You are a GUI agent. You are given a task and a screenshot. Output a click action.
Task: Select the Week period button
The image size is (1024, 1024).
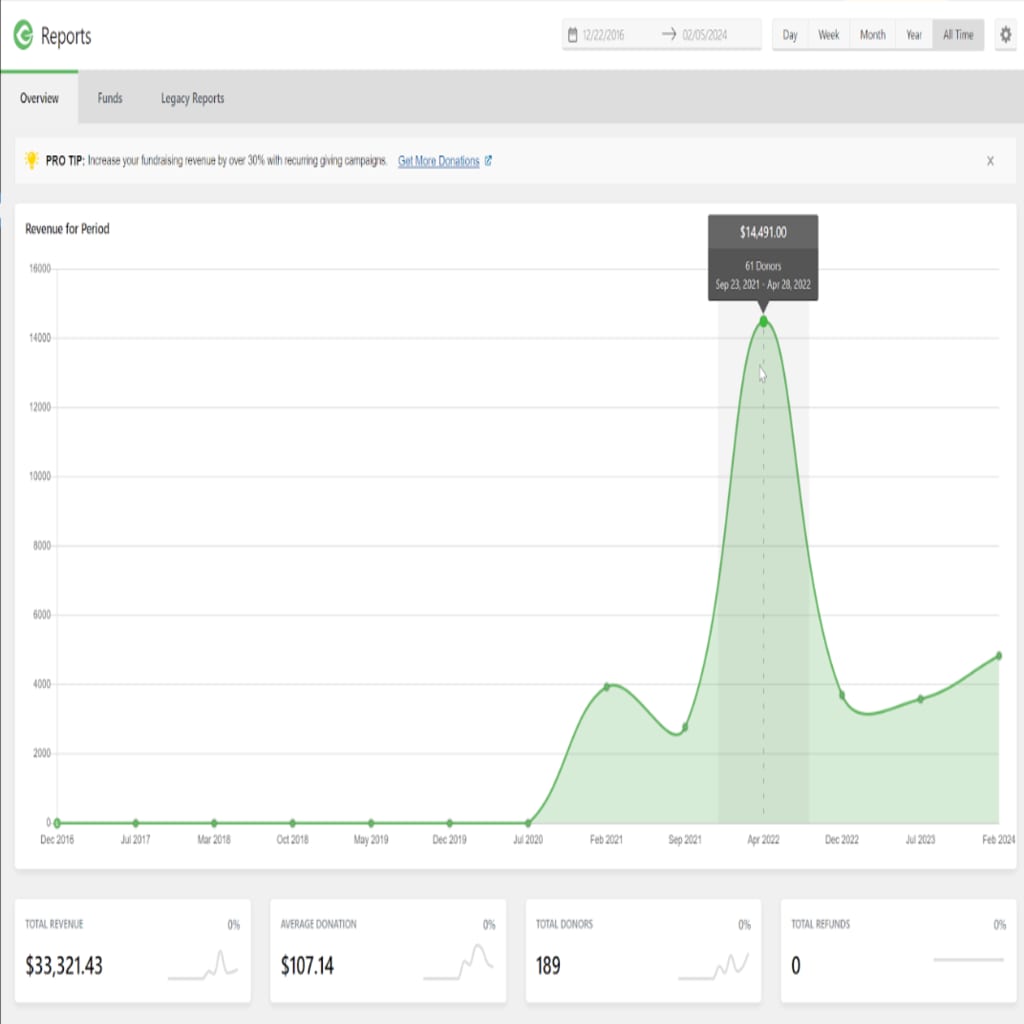click(828, 35)
